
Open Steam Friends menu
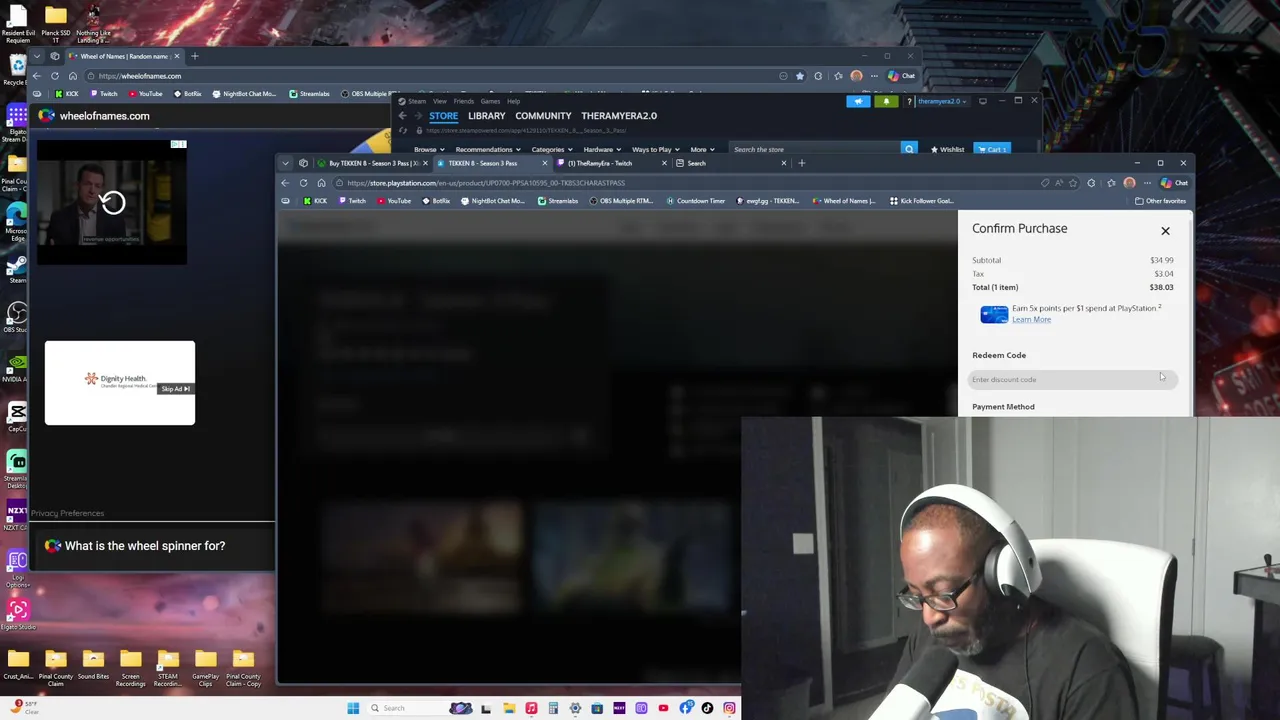click(x=463, y=101)
